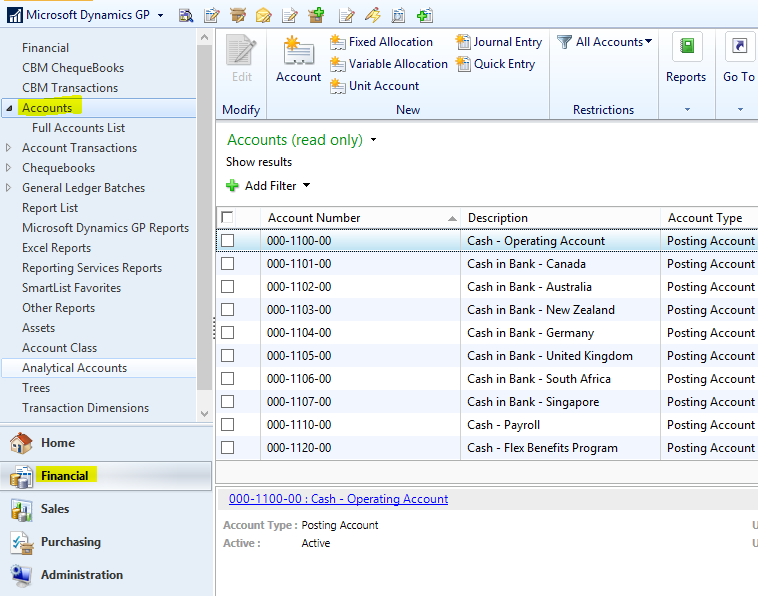Click the Fixed Allocation icon
This screenshot has height=596, width=758.
337,42
